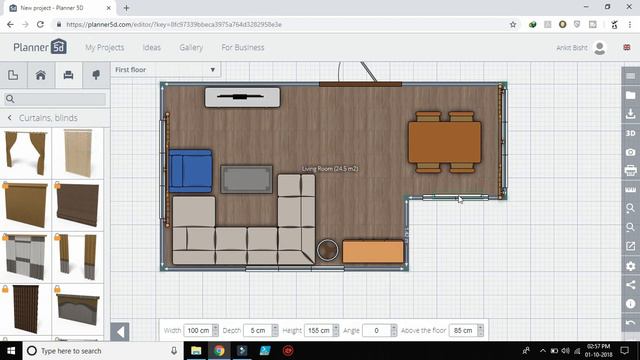The width and height of the screenshot is (640, 360).
Task: Adjust Width value using its spinner arrows
Action: click(x=215, y=330)
